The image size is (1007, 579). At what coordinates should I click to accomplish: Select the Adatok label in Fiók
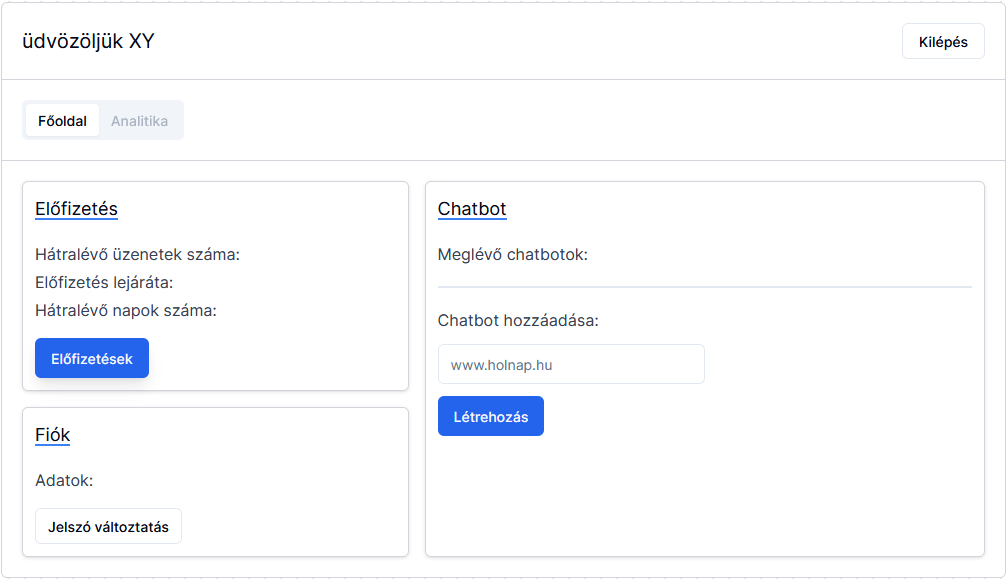coord(64,481)
